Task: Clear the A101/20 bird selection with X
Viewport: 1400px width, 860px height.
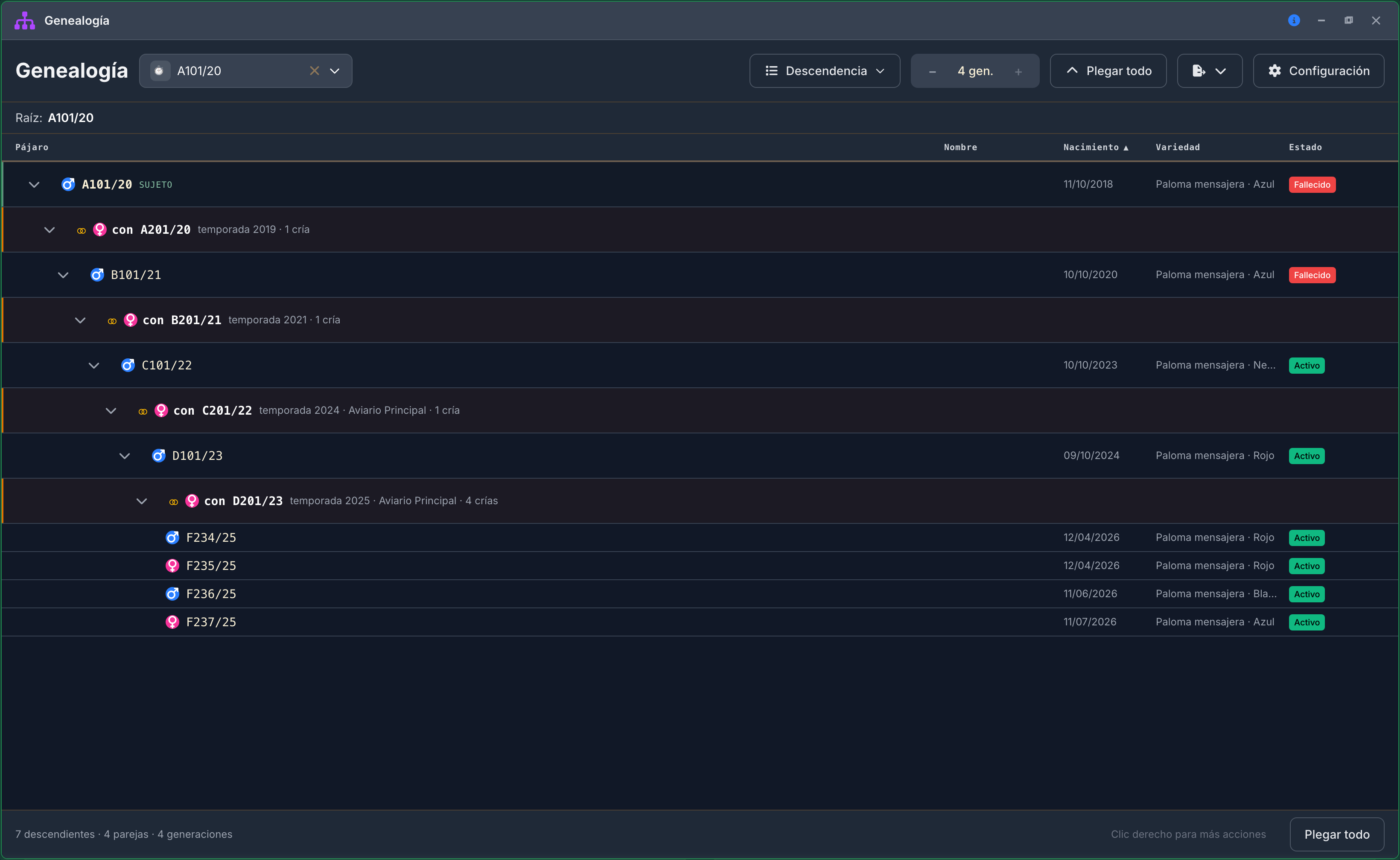Action: pyautogui.click(x=314, y=70)
